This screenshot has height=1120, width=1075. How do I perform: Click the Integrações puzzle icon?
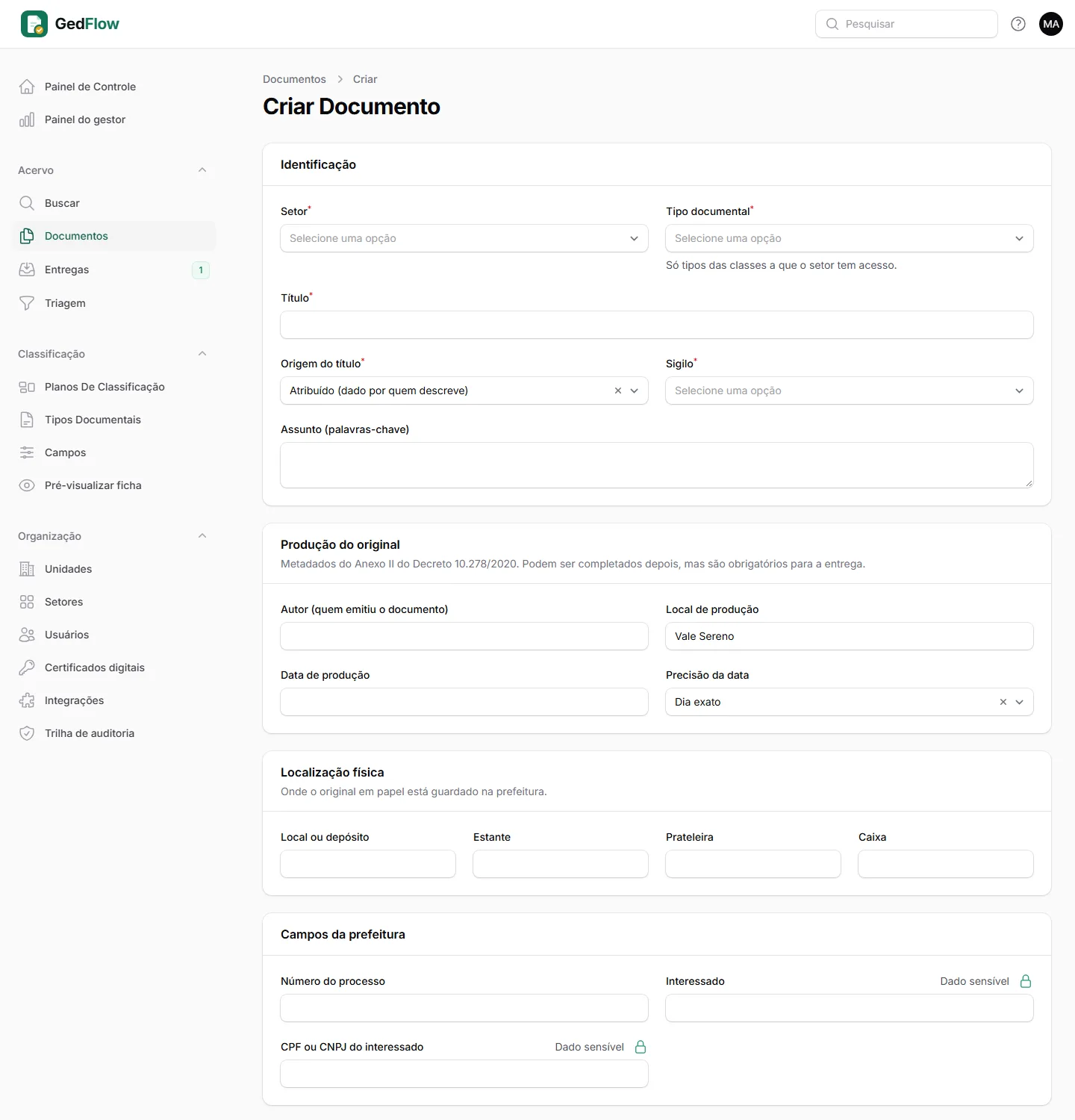27,700
